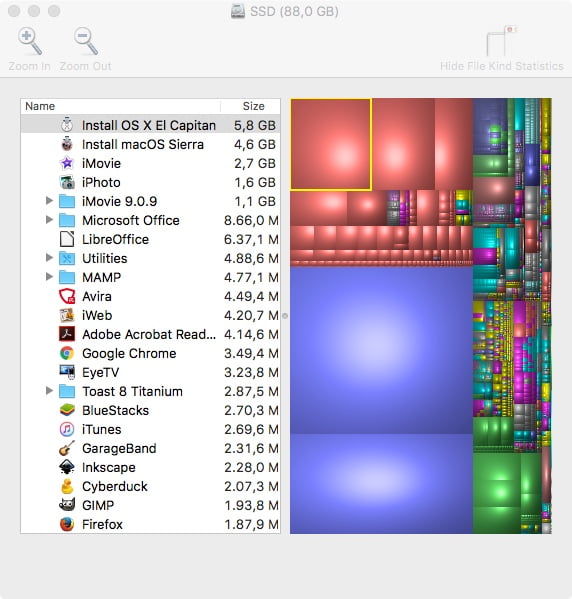
Task: Click the Zoom In label
Action: click(x=30, y=66)
